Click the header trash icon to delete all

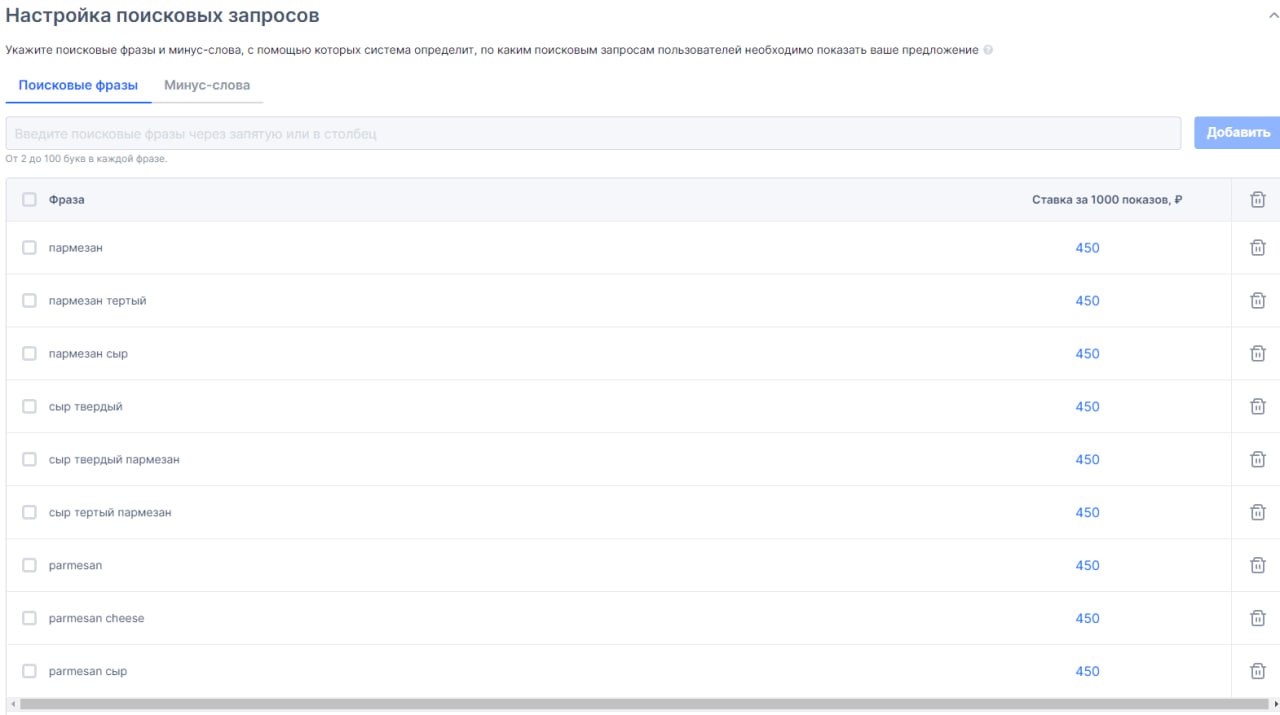(x=1258, y=200)
